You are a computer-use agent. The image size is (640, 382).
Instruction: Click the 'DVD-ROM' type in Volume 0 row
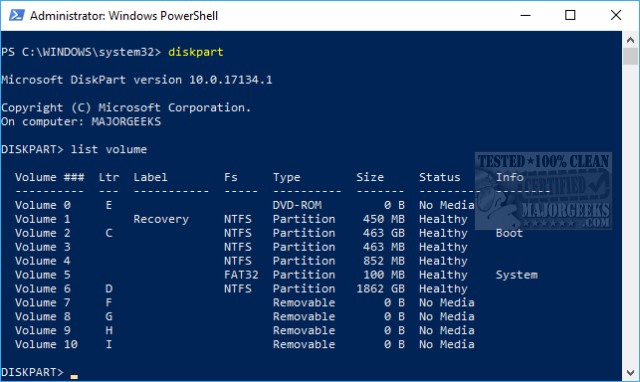coord(297,205)
